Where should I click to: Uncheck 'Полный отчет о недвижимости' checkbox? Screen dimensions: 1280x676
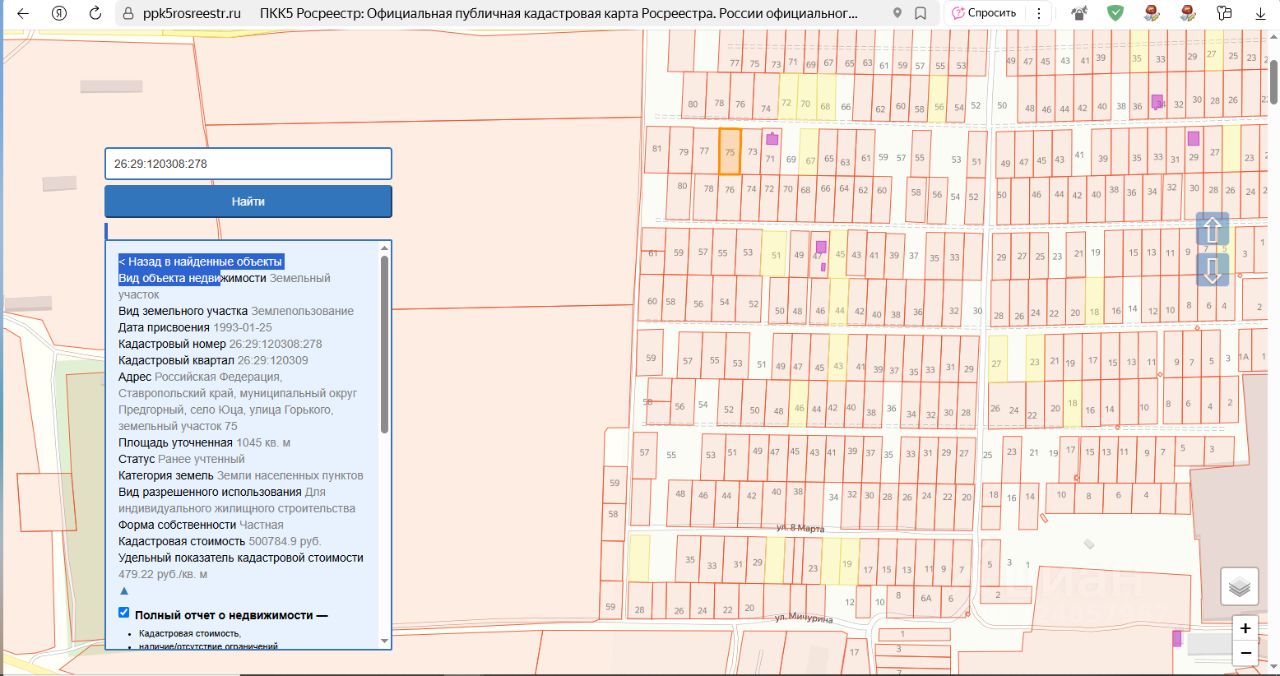click(x=124, y=613)
